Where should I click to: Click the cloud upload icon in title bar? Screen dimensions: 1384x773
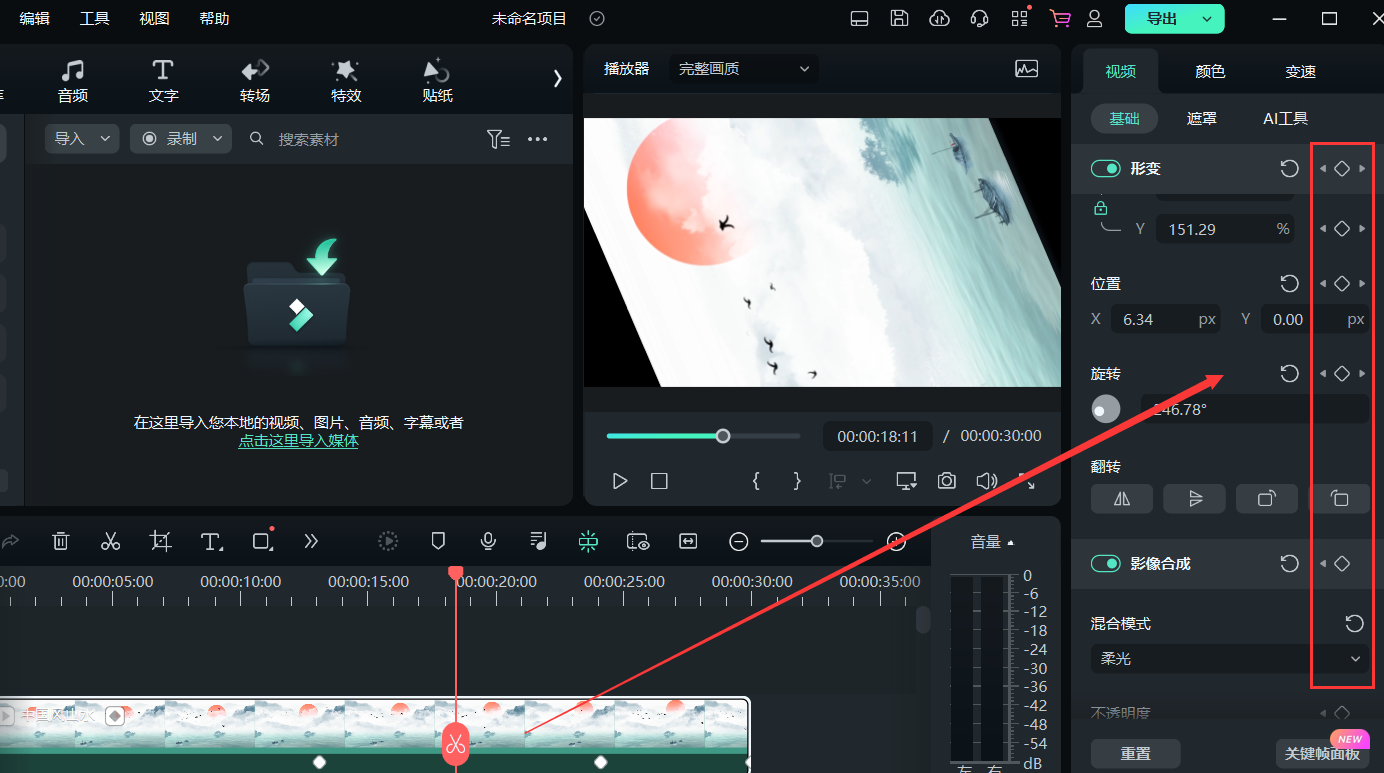(x=939, y=18)
